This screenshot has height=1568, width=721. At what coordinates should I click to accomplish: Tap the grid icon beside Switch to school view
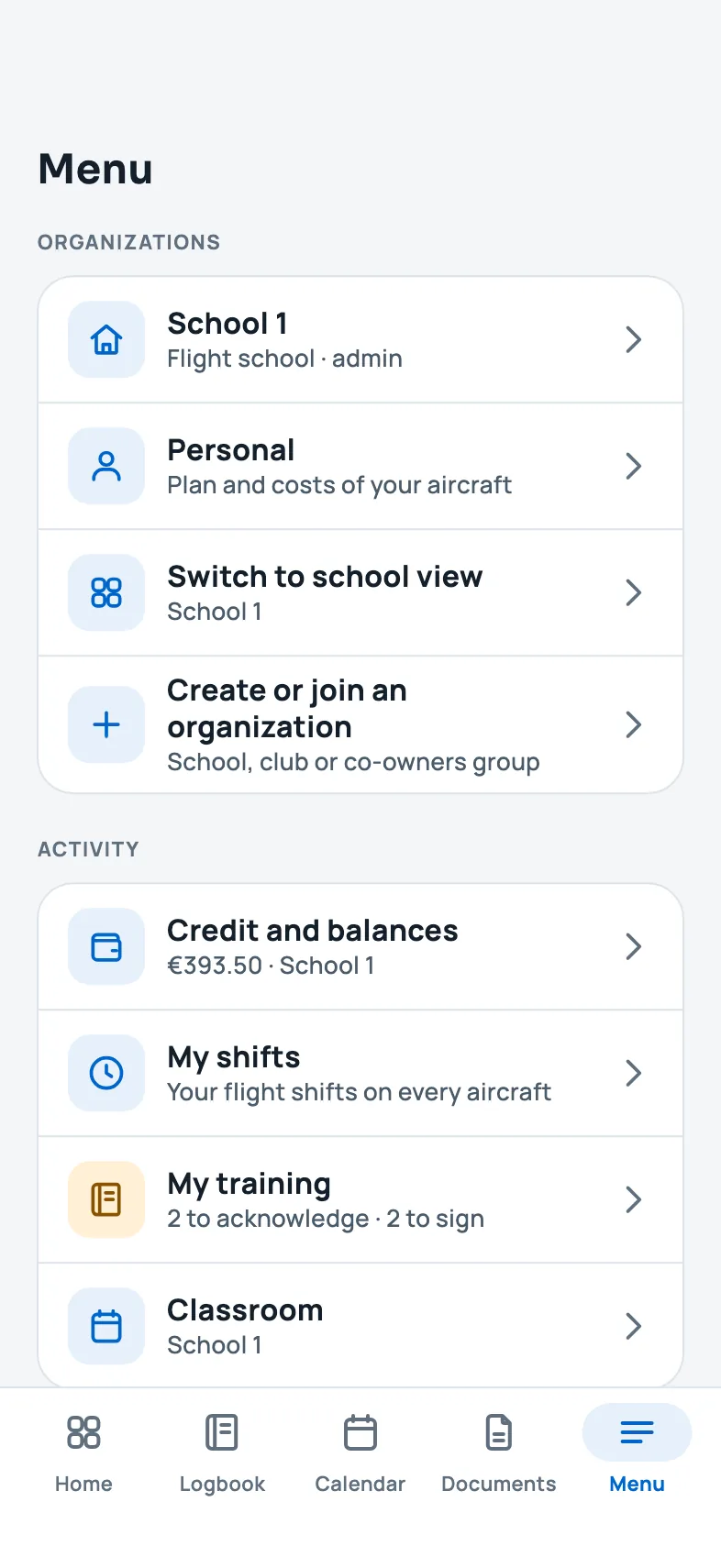click(106, 592)
